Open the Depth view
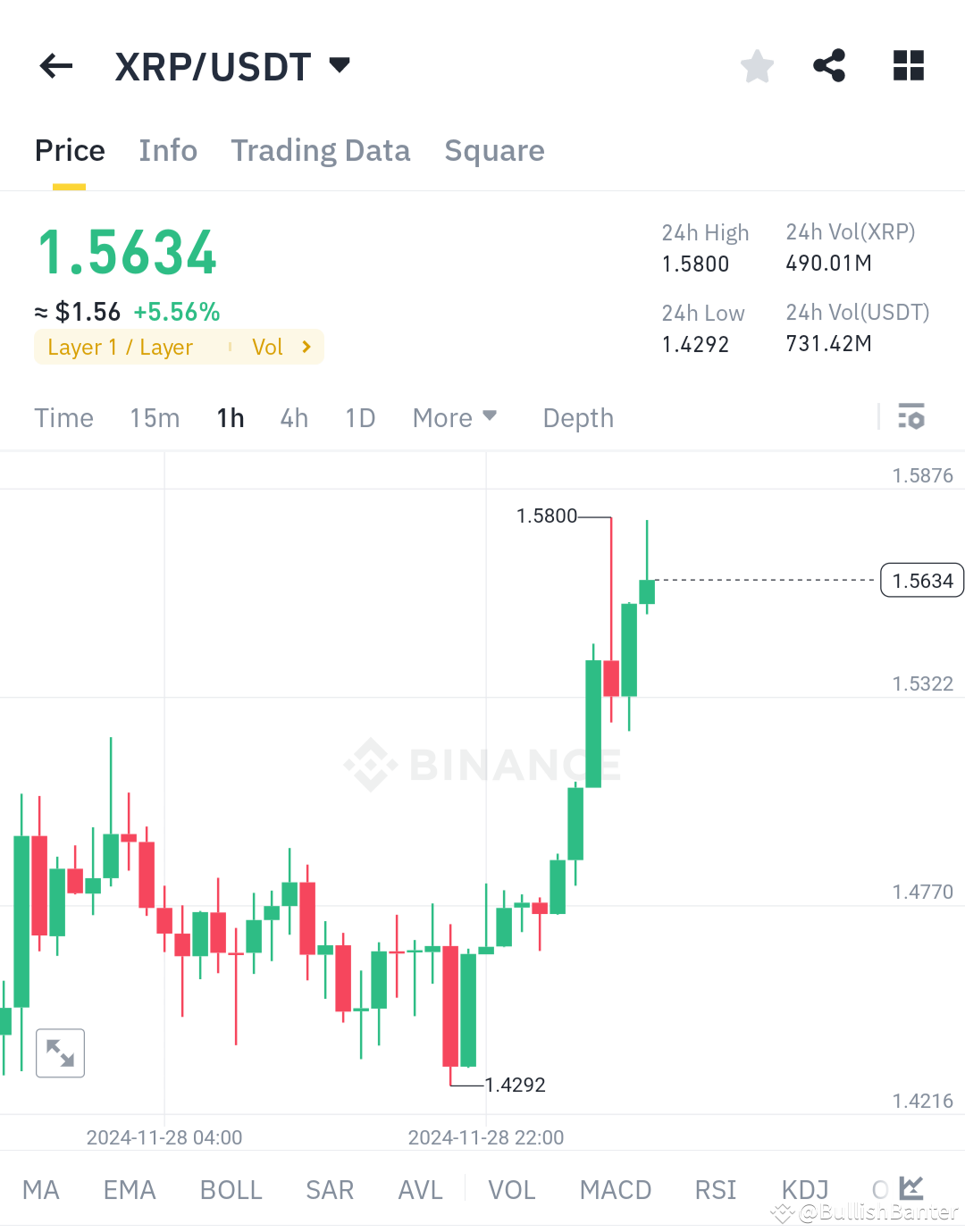The height and width of the screenshot is (1232, 965). pyautogui.click(x=577, y=417)
